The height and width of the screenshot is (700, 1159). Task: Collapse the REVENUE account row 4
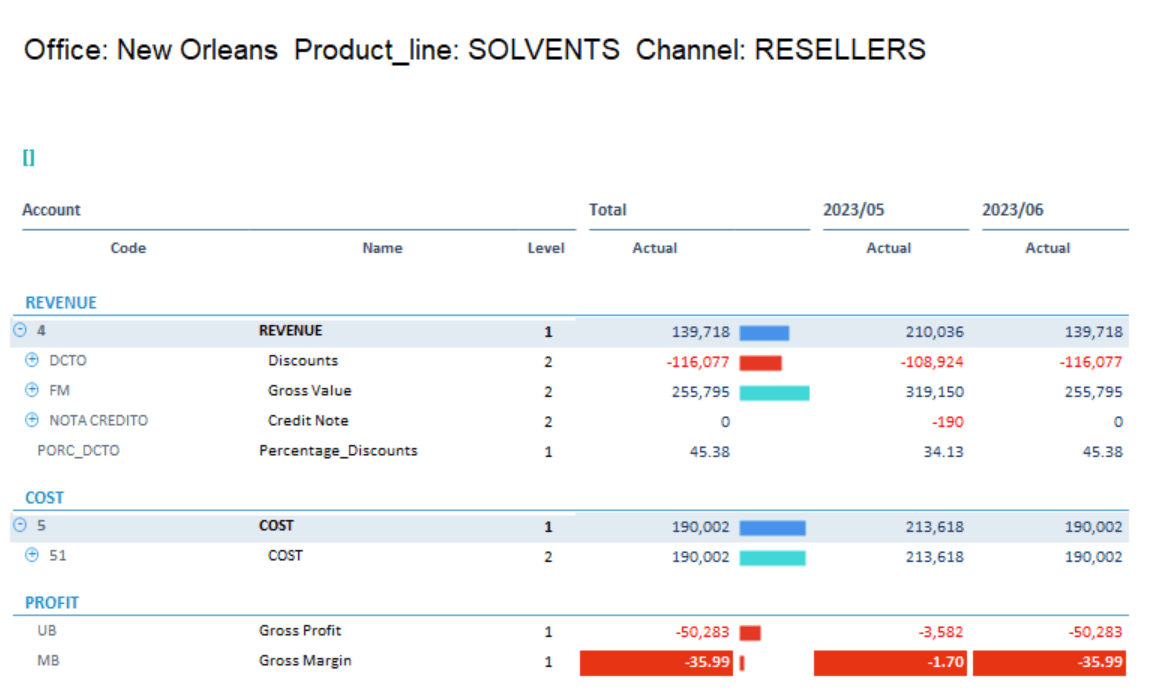(20, 330)
